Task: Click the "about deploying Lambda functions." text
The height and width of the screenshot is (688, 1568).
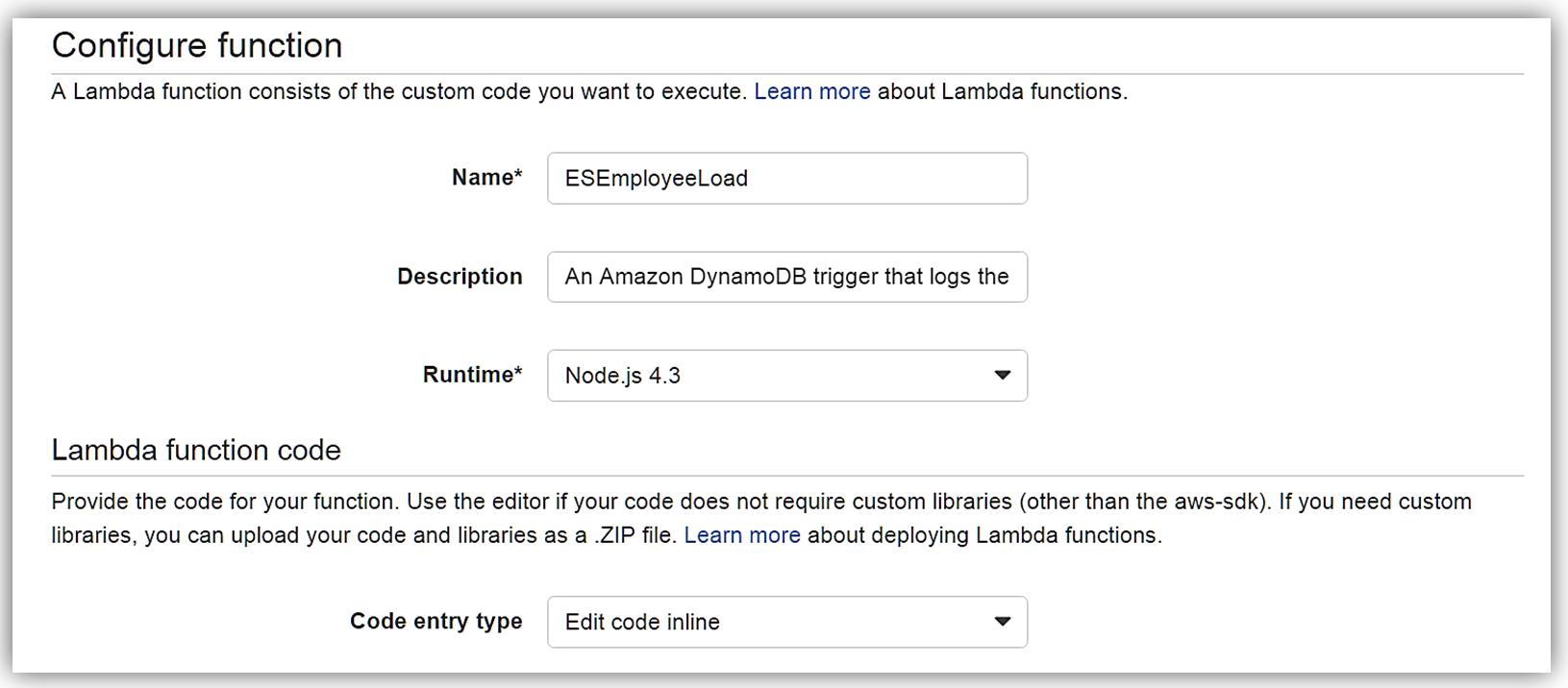Action: 984,535
